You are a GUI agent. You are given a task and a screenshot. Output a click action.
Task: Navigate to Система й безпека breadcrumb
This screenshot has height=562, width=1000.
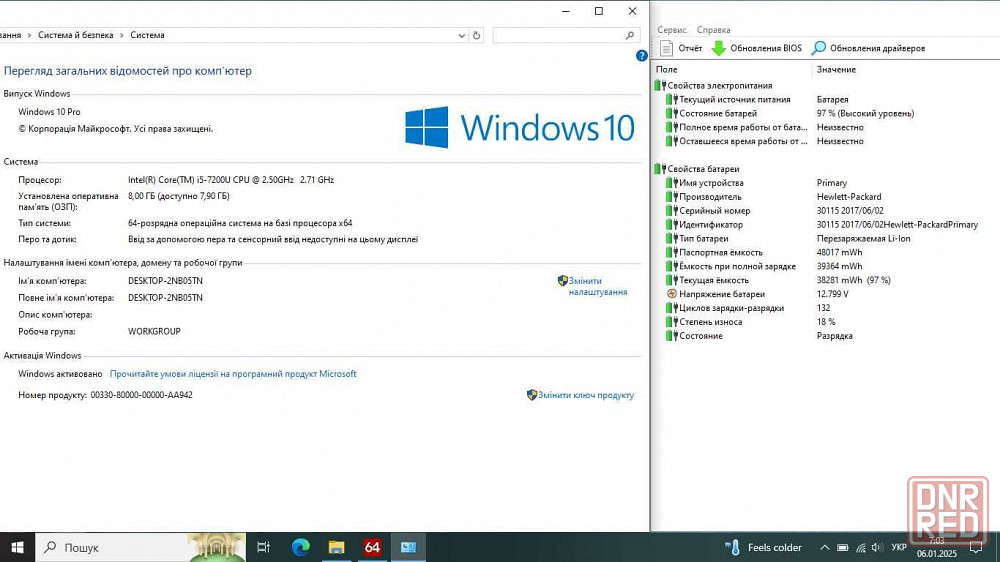pyautogui.click(x=75, y=35)
